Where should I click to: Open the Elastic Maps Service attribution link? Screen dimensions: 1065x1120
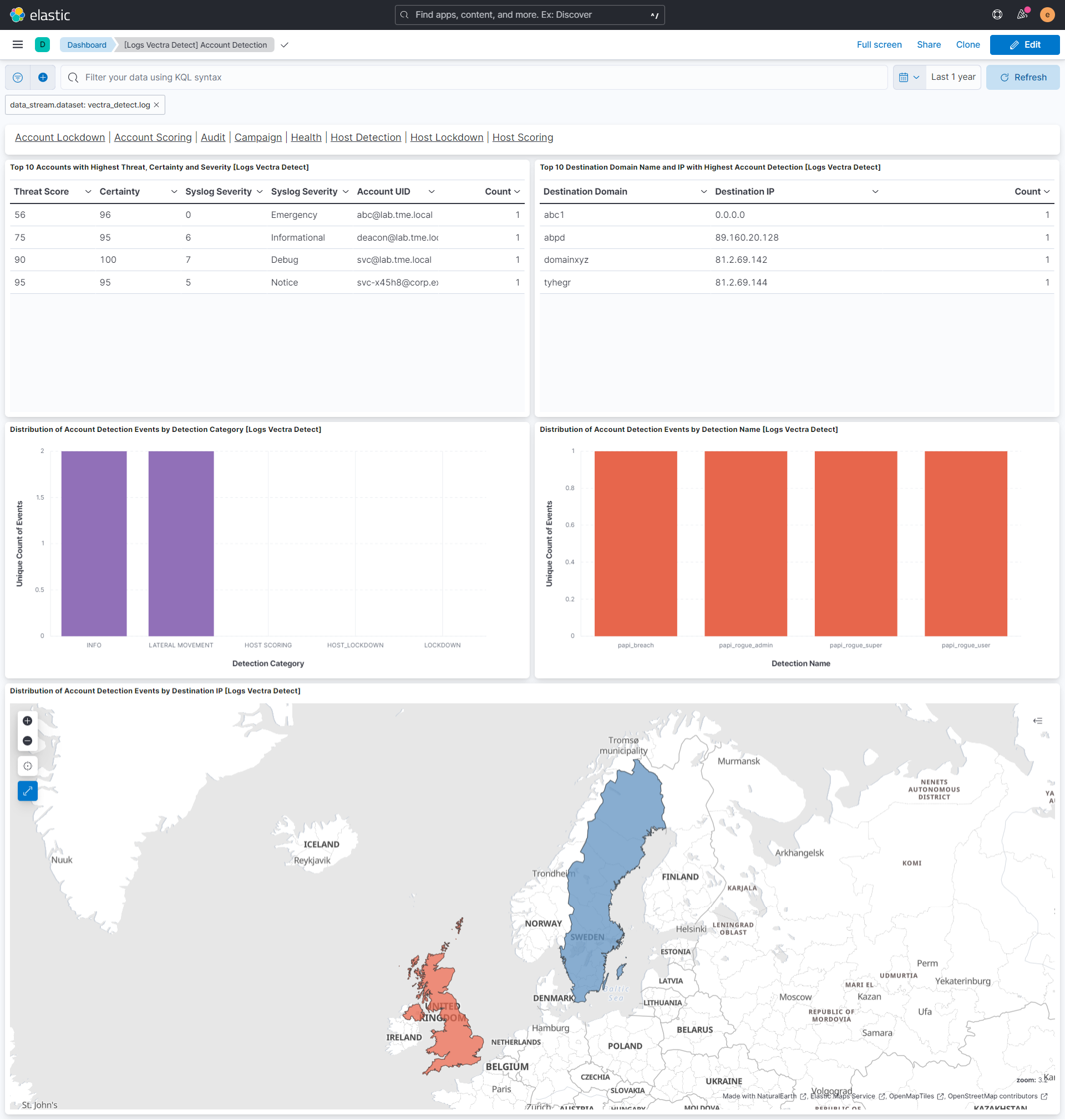coord(847,1096)
